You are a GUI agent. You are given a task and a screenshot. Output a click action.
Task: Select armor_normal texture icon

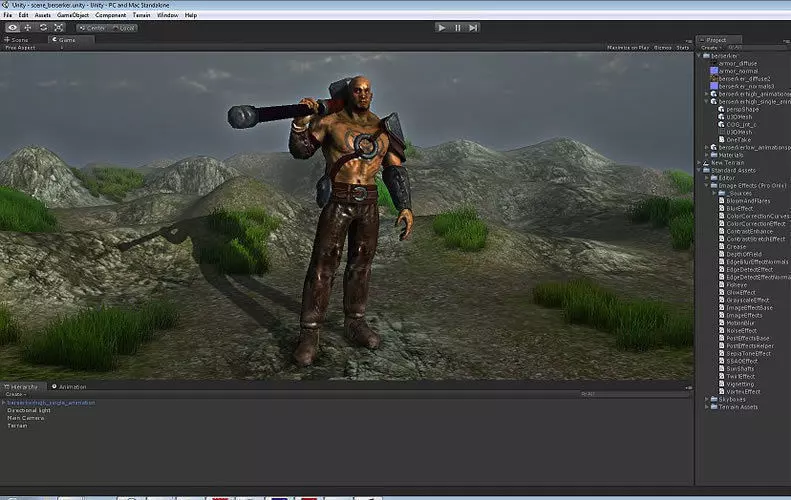click(714, 71)
